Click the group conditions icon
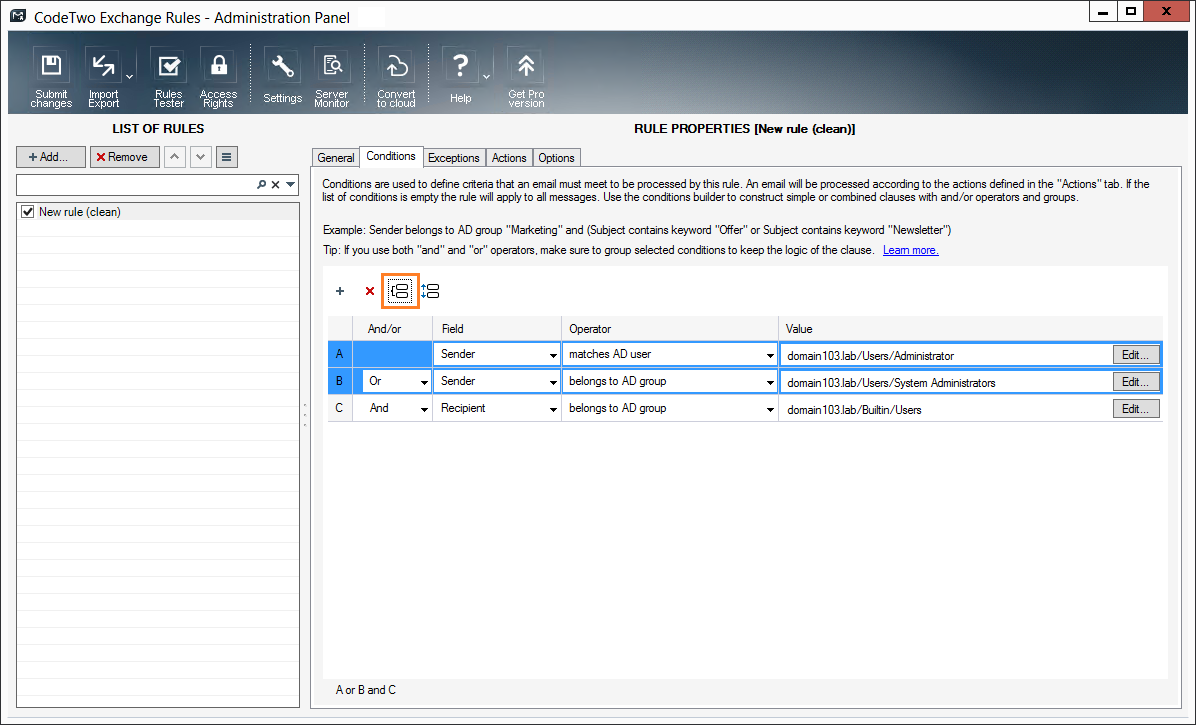The width and height of the screenshot is (1196, 725). point(400,291)
